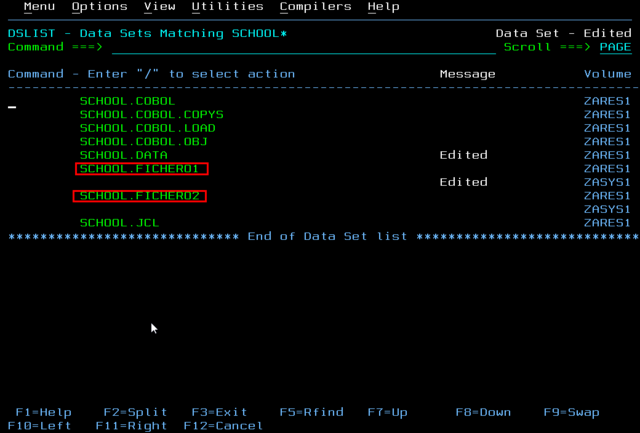The height and width of the screenshot is (433, 640).
Task: Open the Utilities menu
Action: pos(227,7)
